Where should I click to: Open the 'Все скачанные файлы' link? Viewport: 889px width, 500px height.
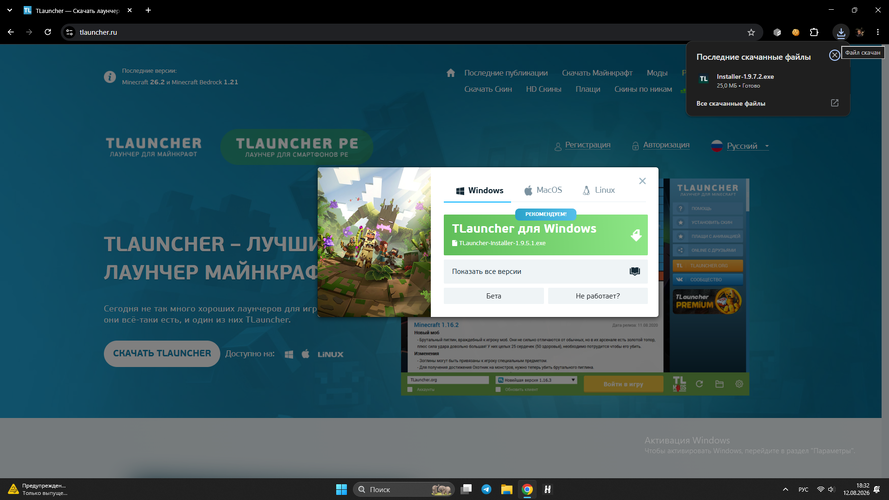pyautogui.click(x=731, y=103)
